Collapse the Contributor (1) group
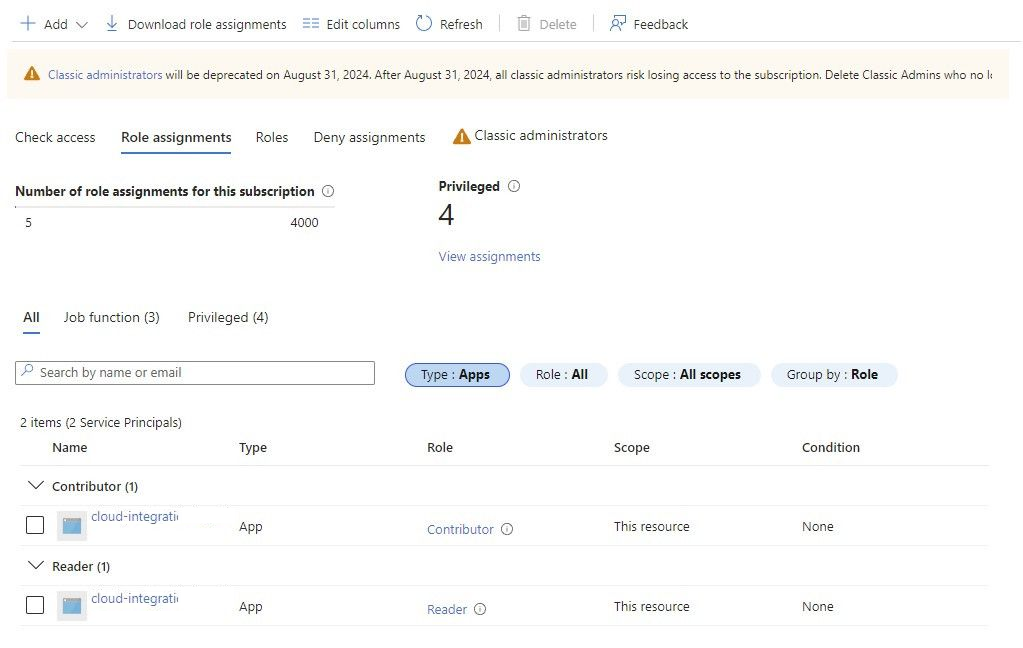The height and width of the screenshot is (648, 1023). point(37,486)
